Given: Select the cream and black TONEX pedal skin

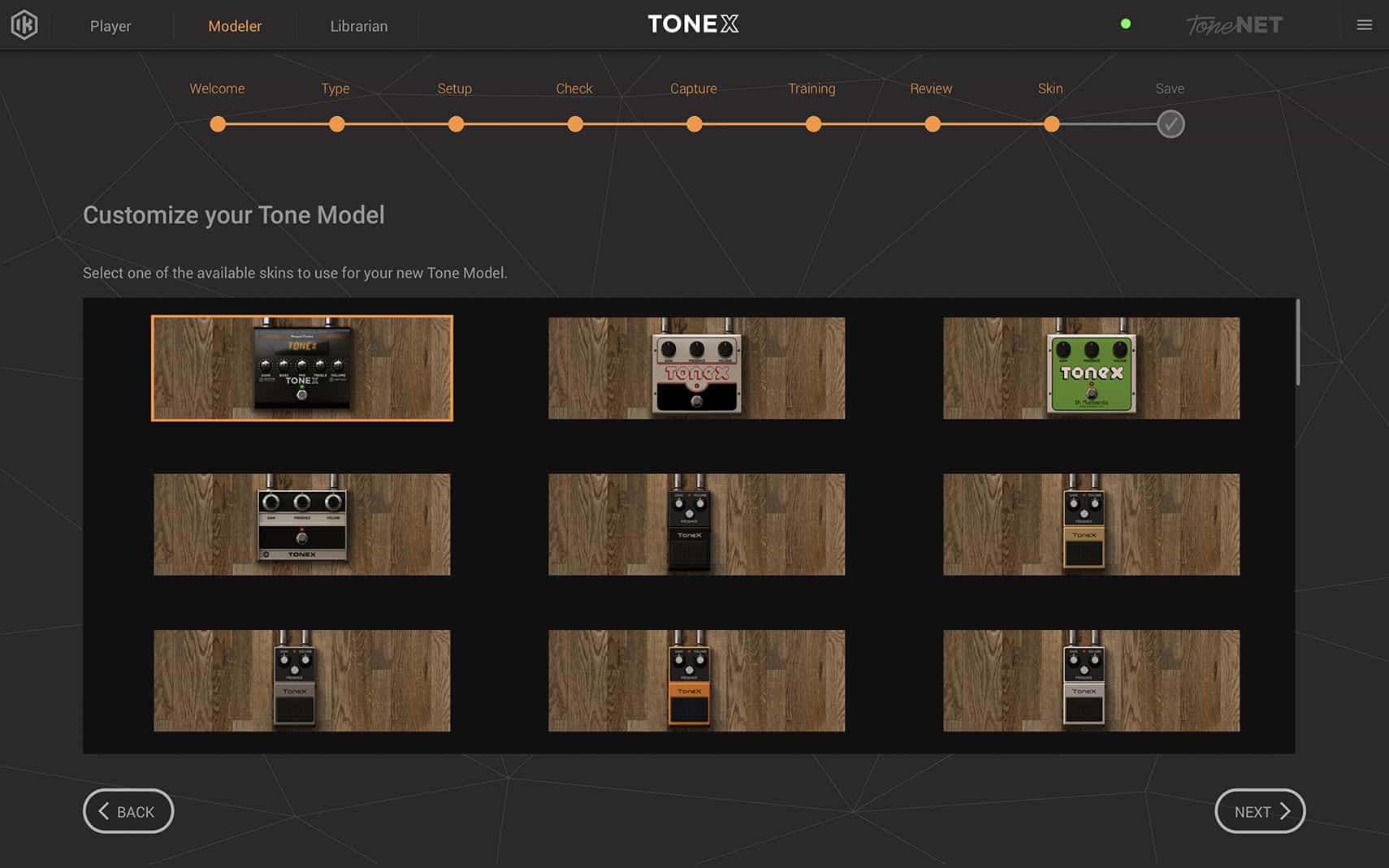Looking at the screenshot, I should 696,368.
